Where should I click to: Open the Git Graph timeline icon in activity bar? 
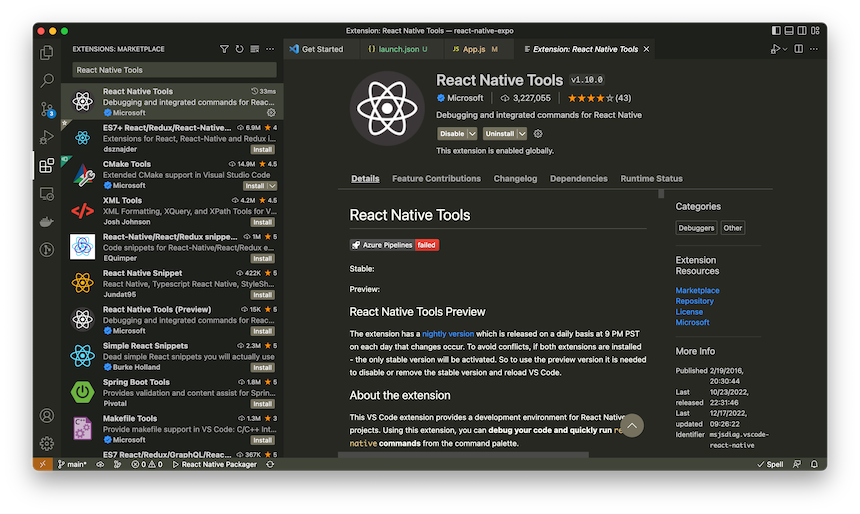(47, 250)
